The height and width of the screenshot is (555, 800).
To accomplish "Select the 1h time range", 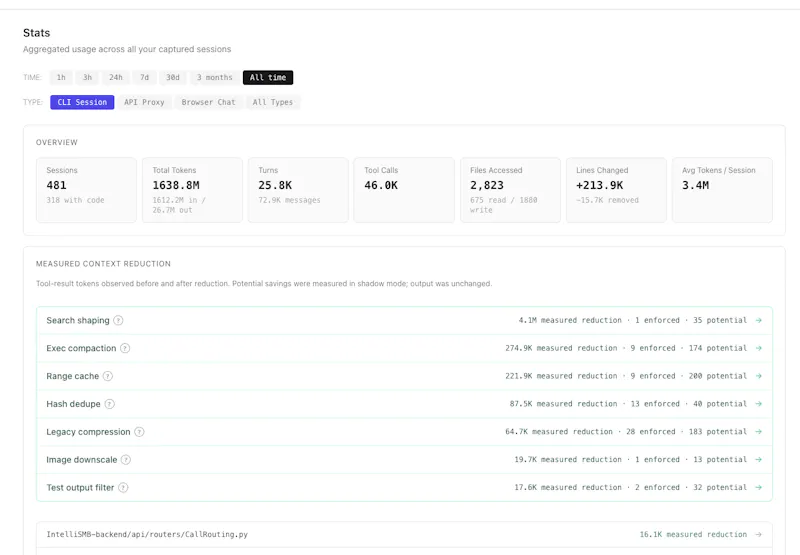I will pyautogui.click(x=61, y=78).
